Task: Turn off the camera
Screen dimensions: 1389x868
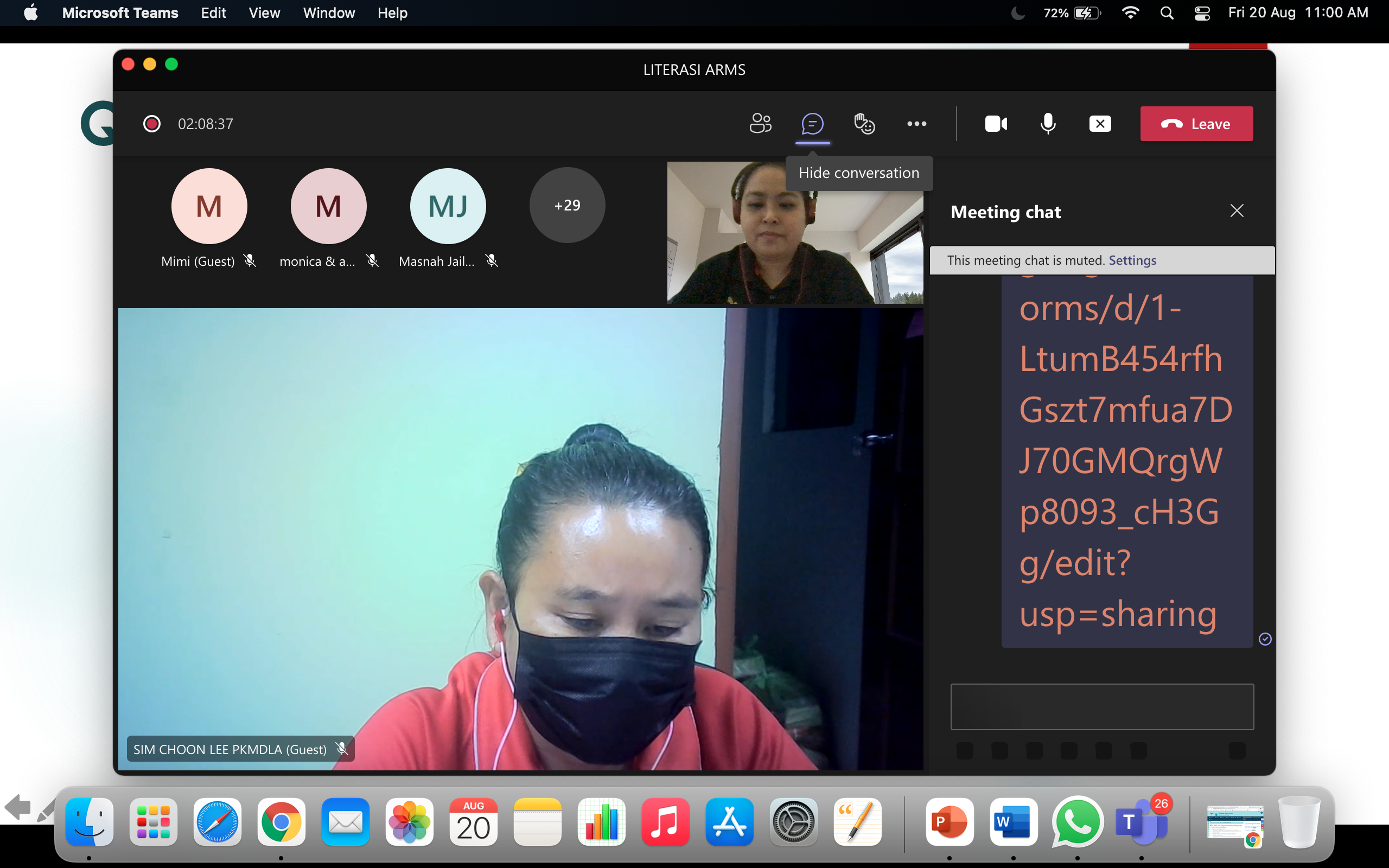Action: coord(996,124)
